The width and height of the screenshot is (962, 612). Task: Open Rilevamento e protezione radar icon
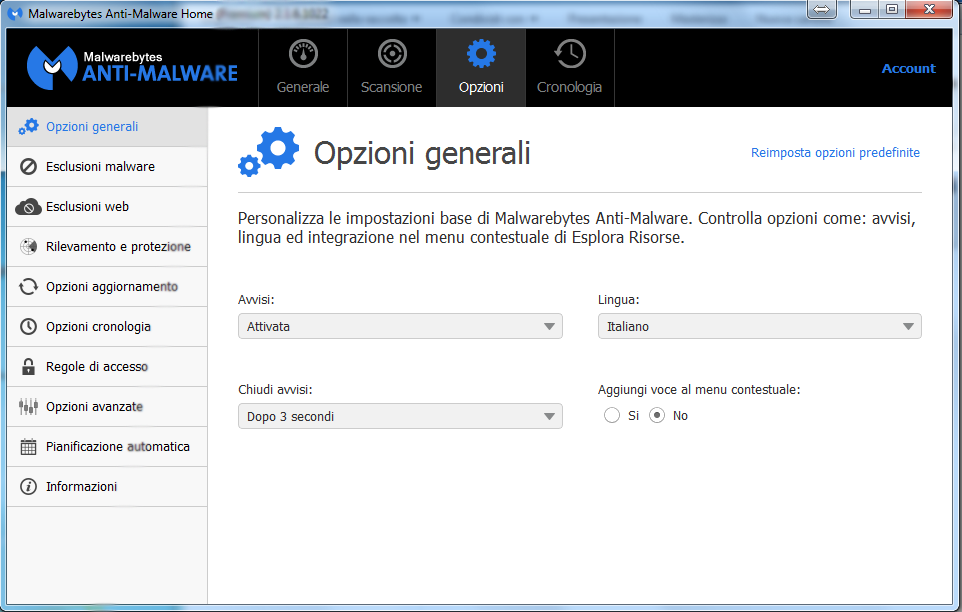[x=28, y=247]
